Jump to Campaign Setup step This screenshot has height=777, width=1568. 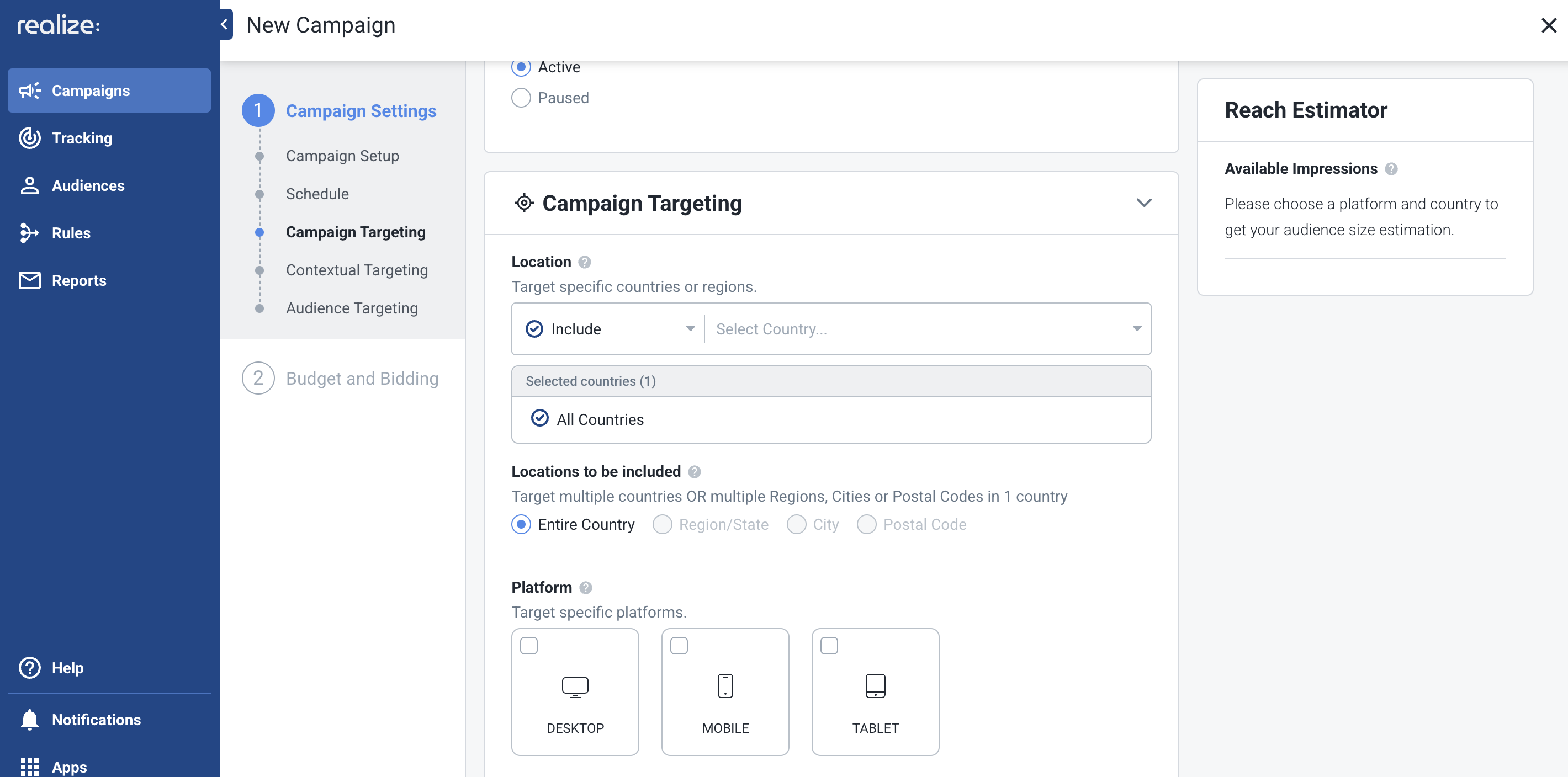[x=343, y=156]
